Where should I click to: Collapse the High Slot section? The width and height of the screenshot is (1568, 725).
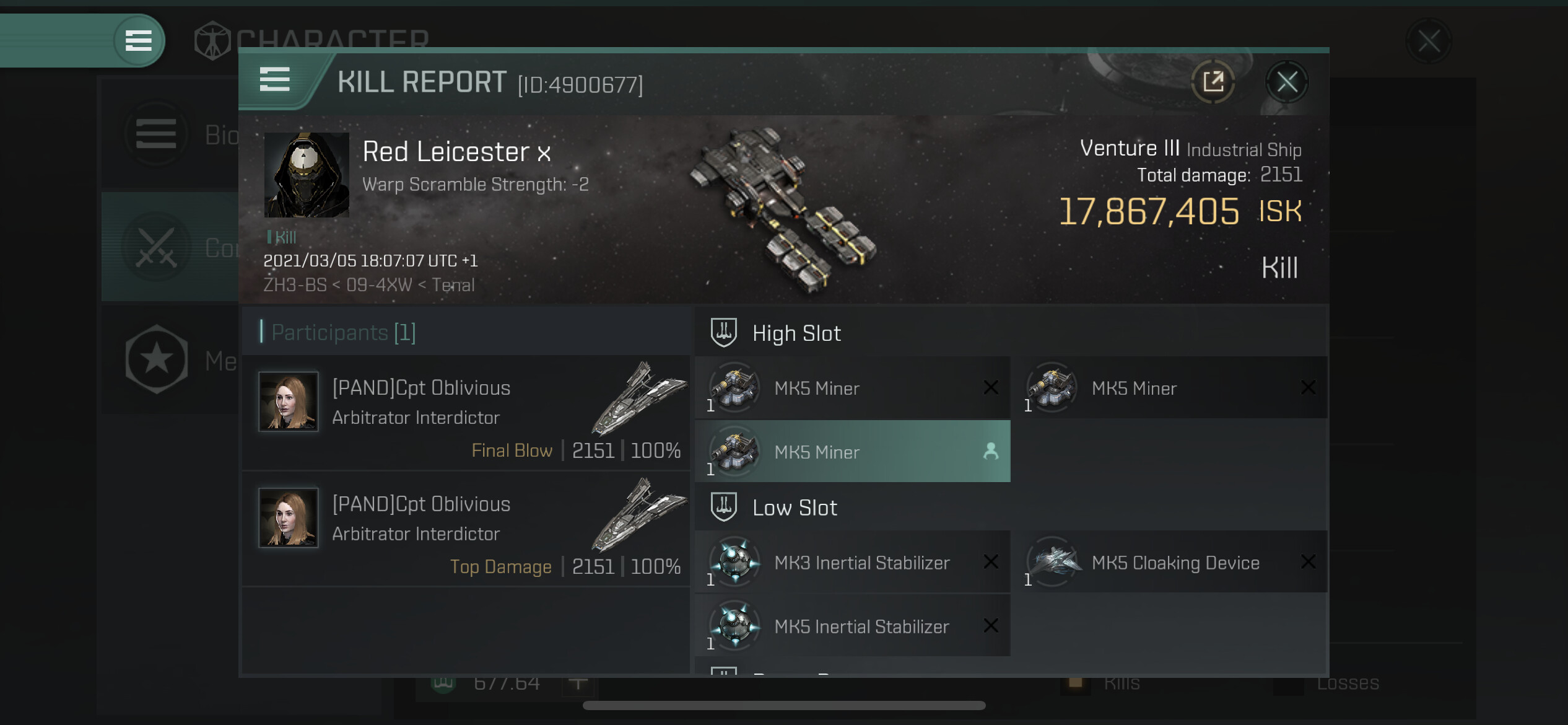coord(796,333)
